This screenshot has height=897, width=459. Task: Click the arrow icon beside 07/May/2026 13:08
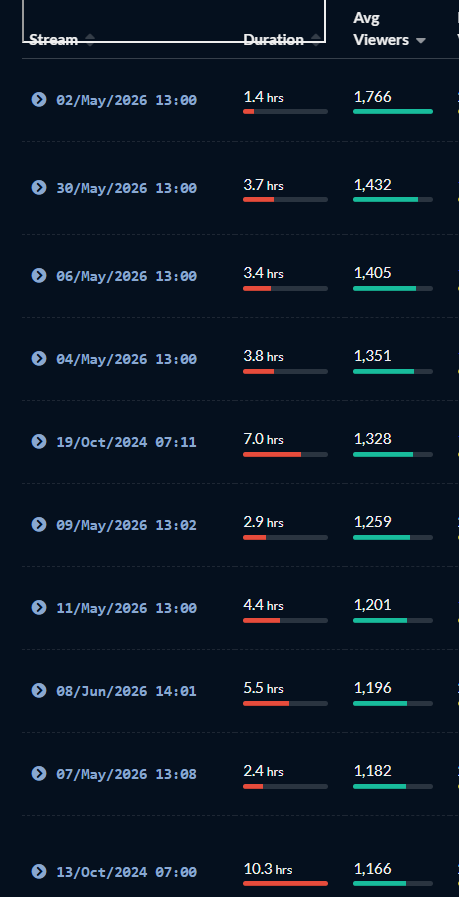coord(38,774)
